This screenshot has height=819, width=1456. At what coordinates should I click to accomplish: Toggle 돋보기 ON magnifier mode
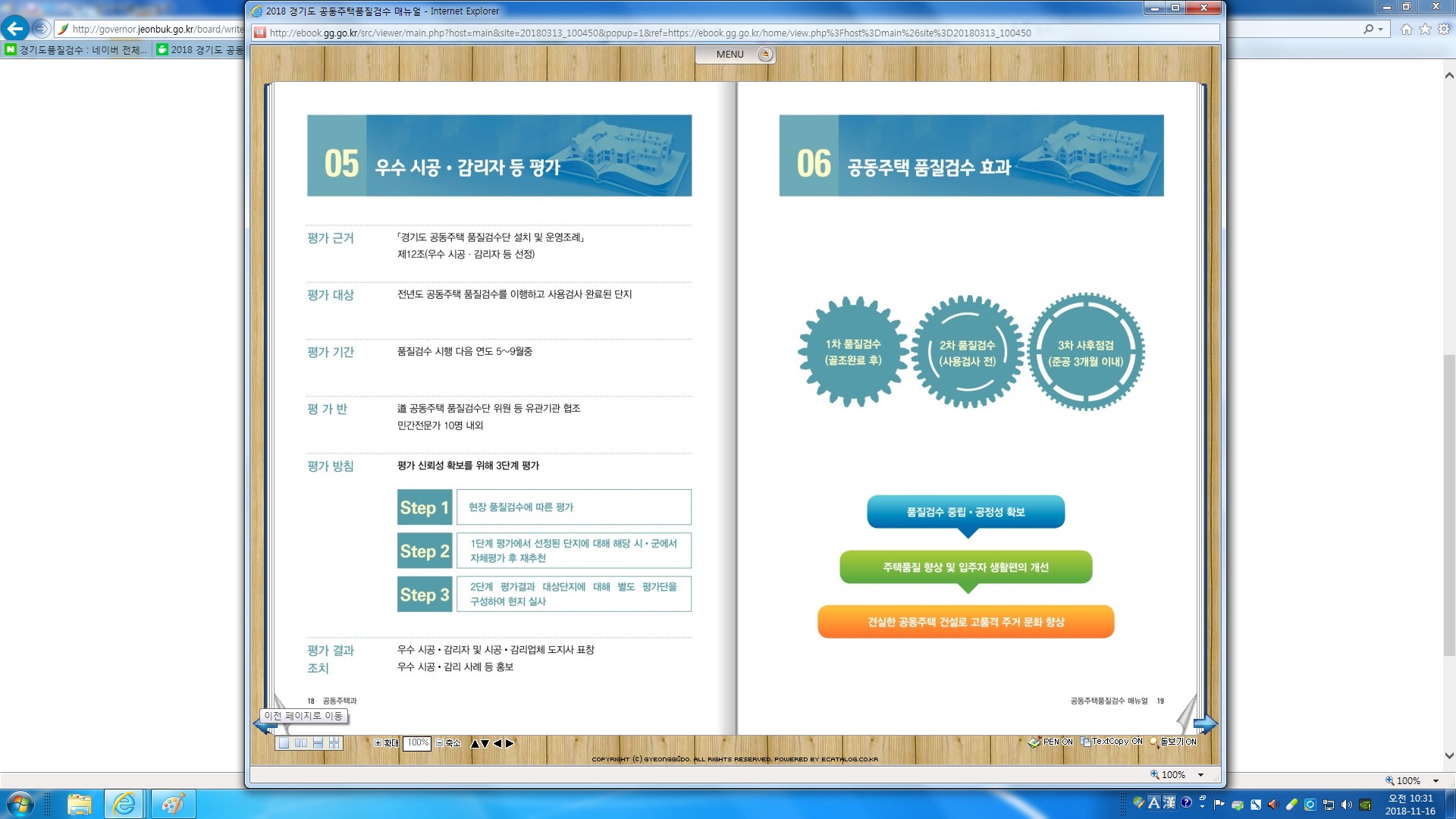tap(1172, 742)
